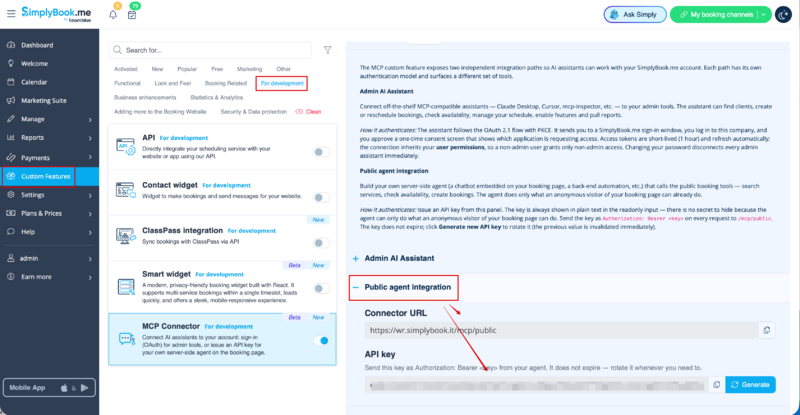Image resolution: width=800 pixels, height=415 pixels.
Task: Copy the Connector URL
Action: click(x=766, y=330)
